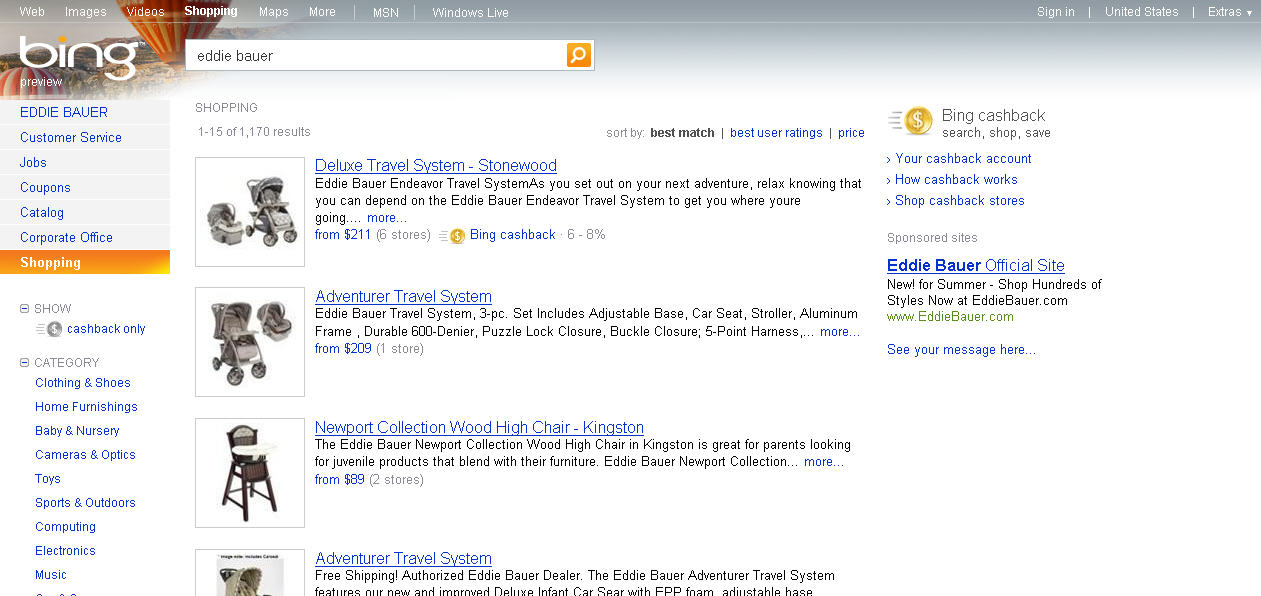
Task: Open Newport Collection Wood High Chair - Kingston
Action: coord(479,428)
